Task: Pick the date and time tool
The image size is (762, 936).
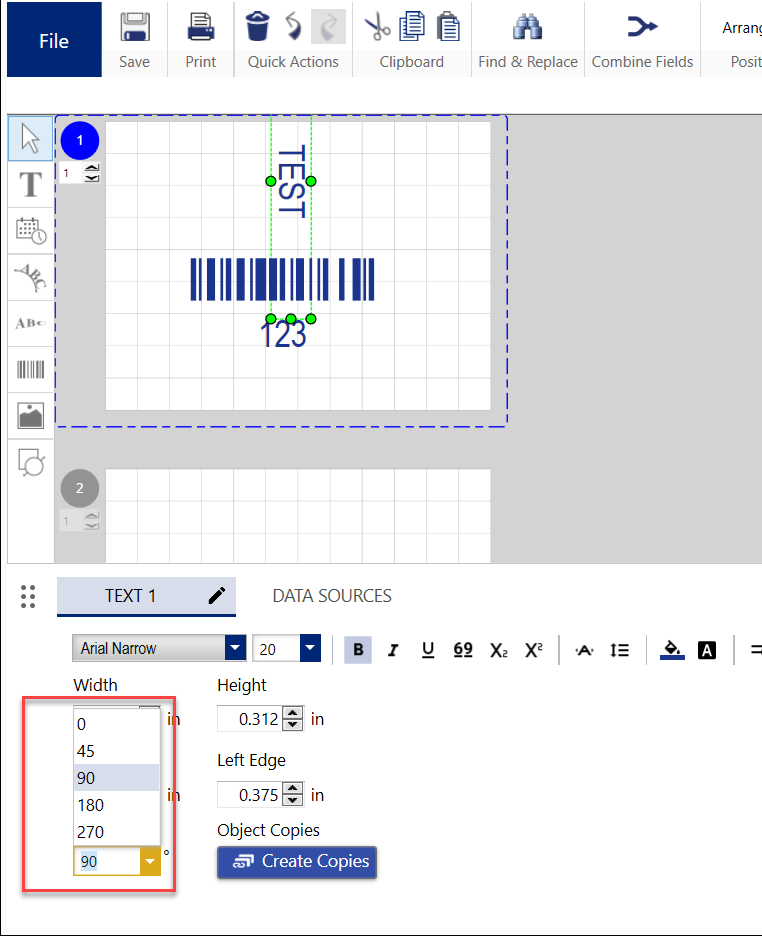Action: (x=31, y=231)
